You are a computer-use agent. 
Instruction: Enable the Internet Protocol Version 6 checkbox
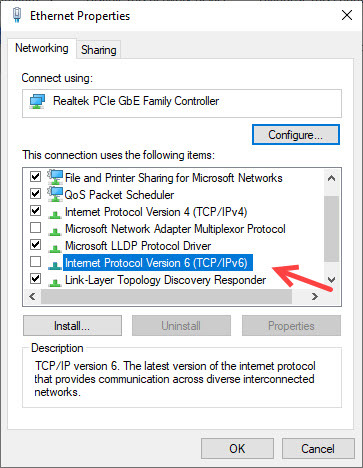click(35, 262)
